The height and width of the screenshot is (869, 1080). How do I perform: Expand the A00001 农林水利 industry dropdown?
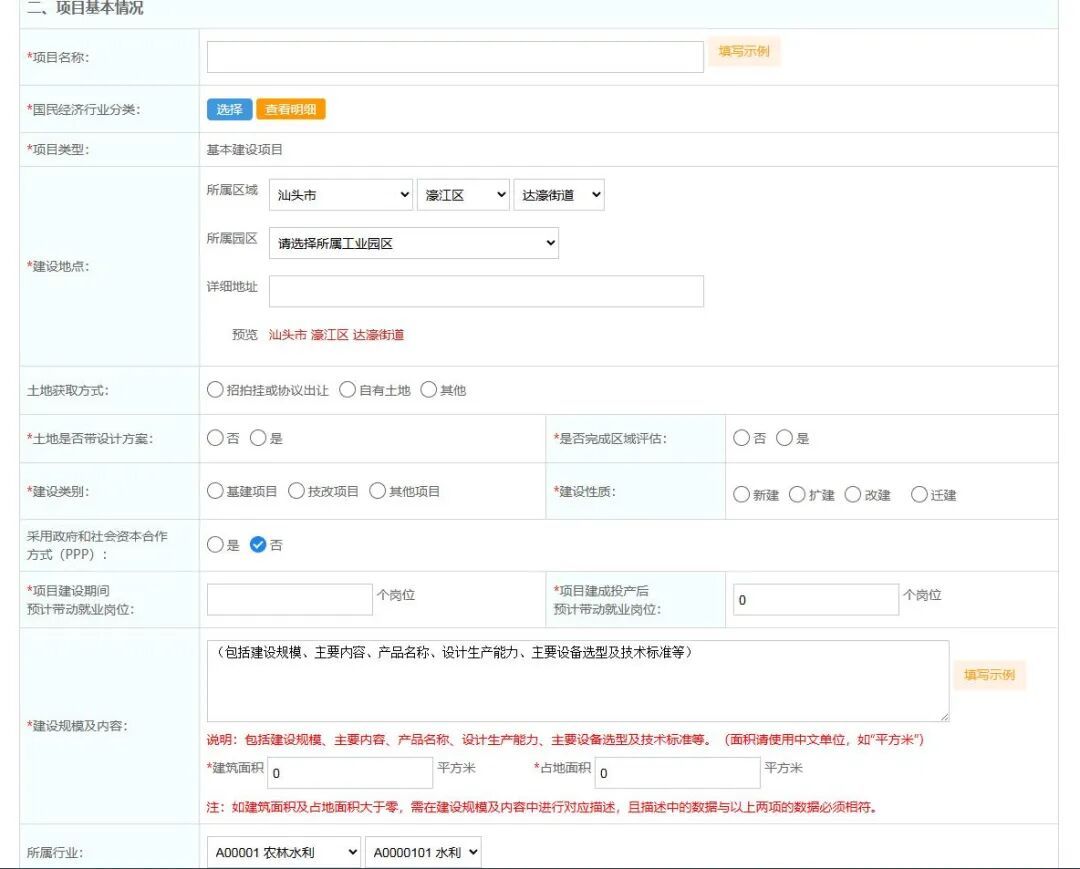(284, 852)
